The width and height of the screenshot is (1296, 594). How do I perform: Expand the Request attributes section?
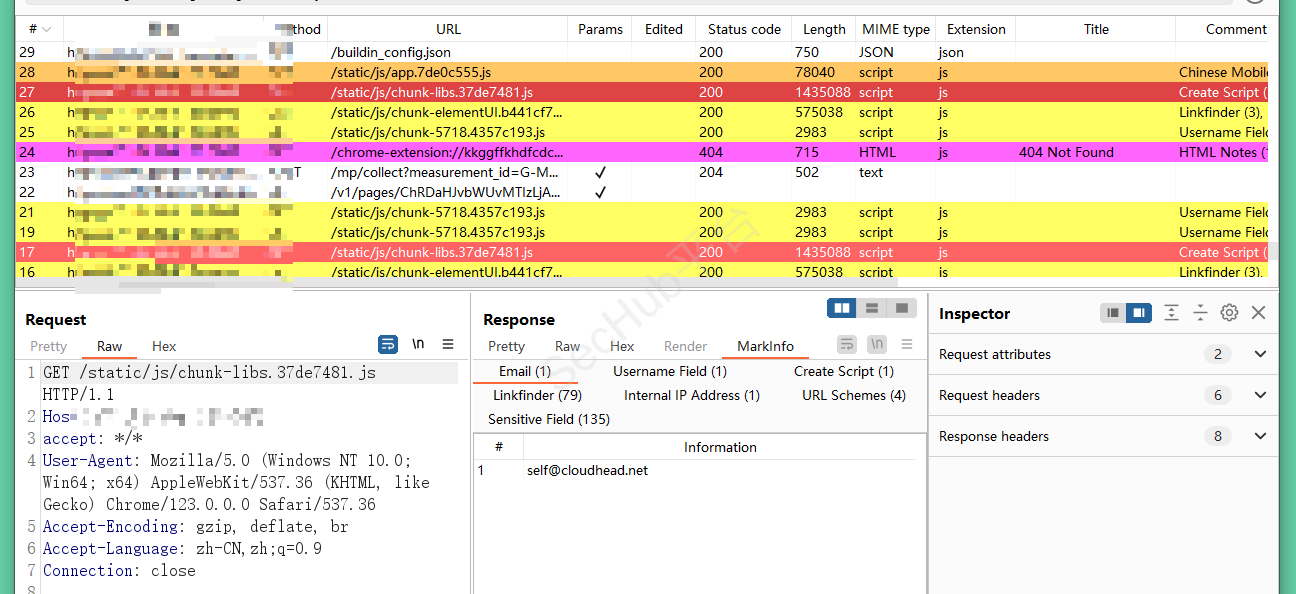coord(1260,354)
